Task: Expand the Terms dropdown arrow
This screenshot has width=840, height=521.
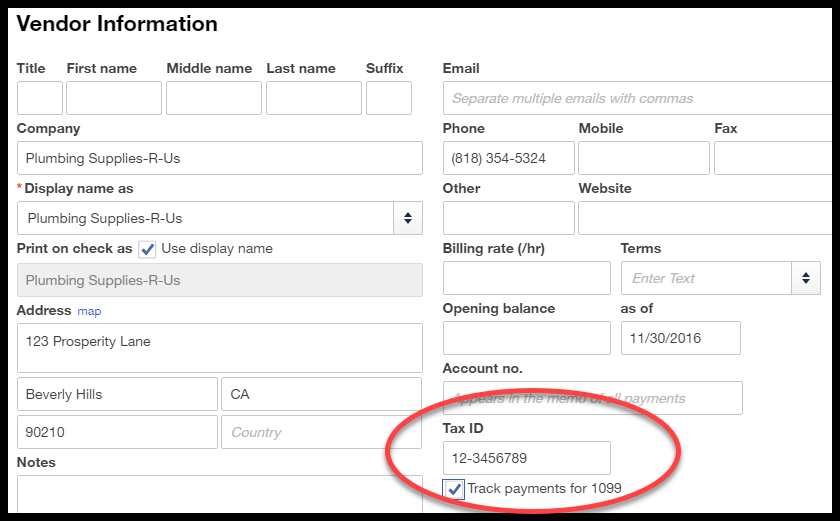Action: (x=806, y=278)
